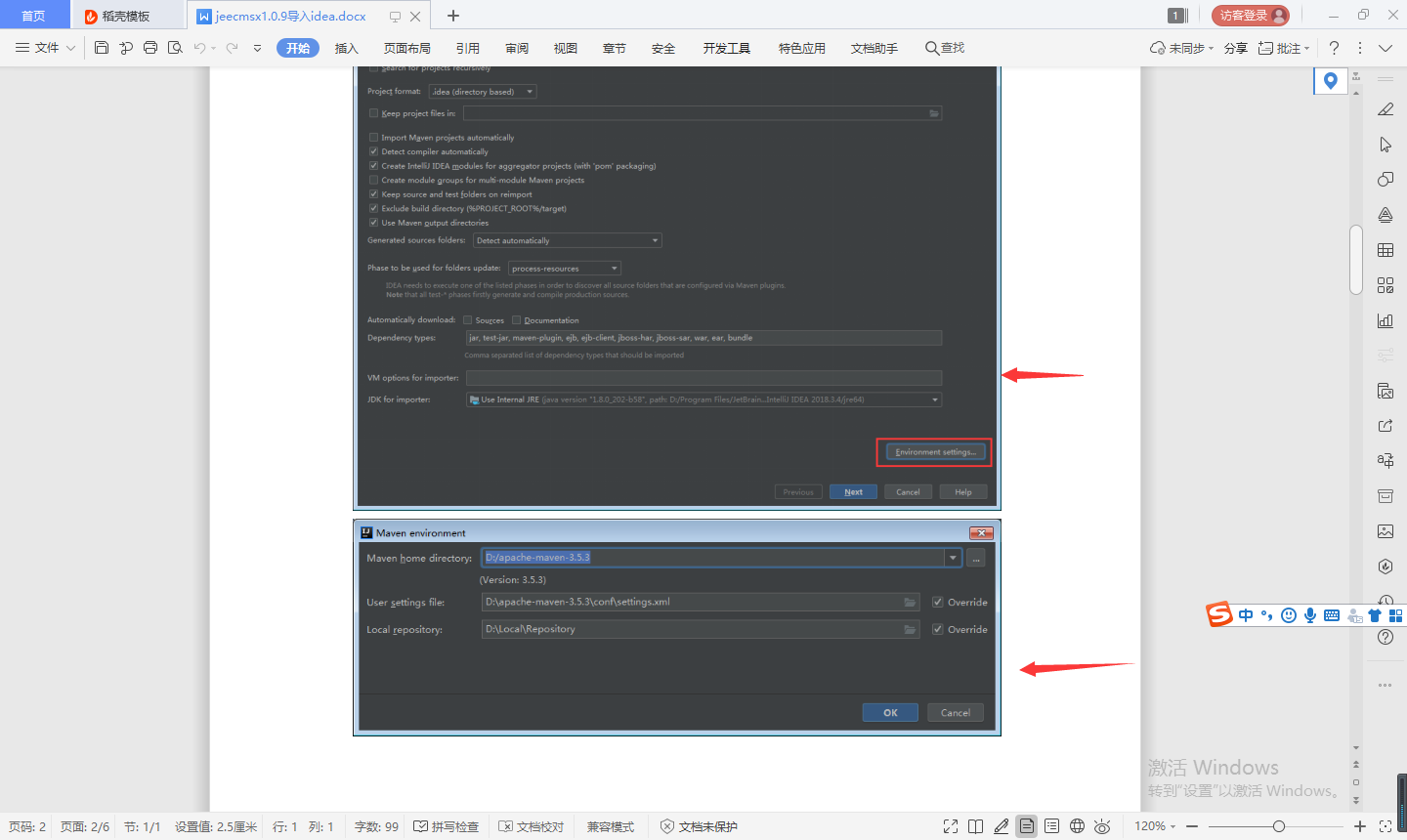Choose the arrow select tool in sidebar

[x=1386, y=145]
